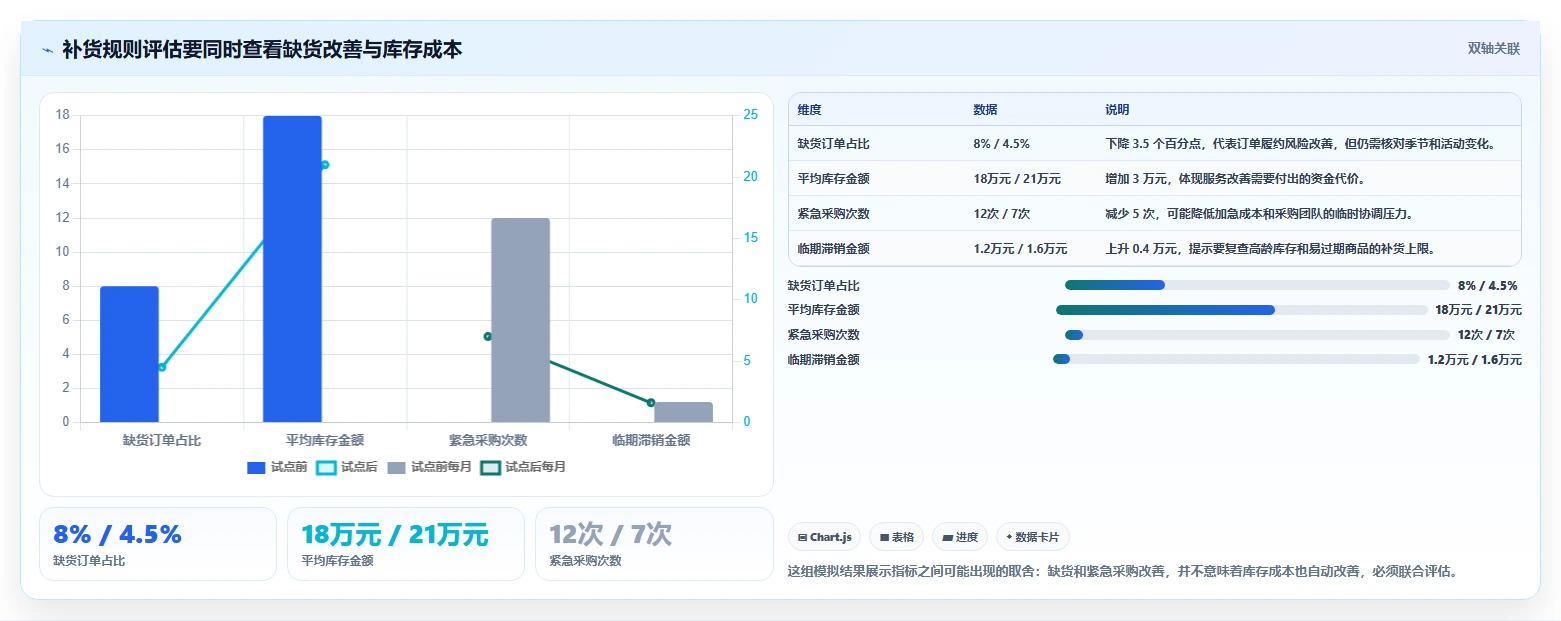This screenshot has height=621, width=1561.
Task: Click the panel title 补货规则评估要同时查看缺货改善与库存成本
Action: (x=262, y=49)
